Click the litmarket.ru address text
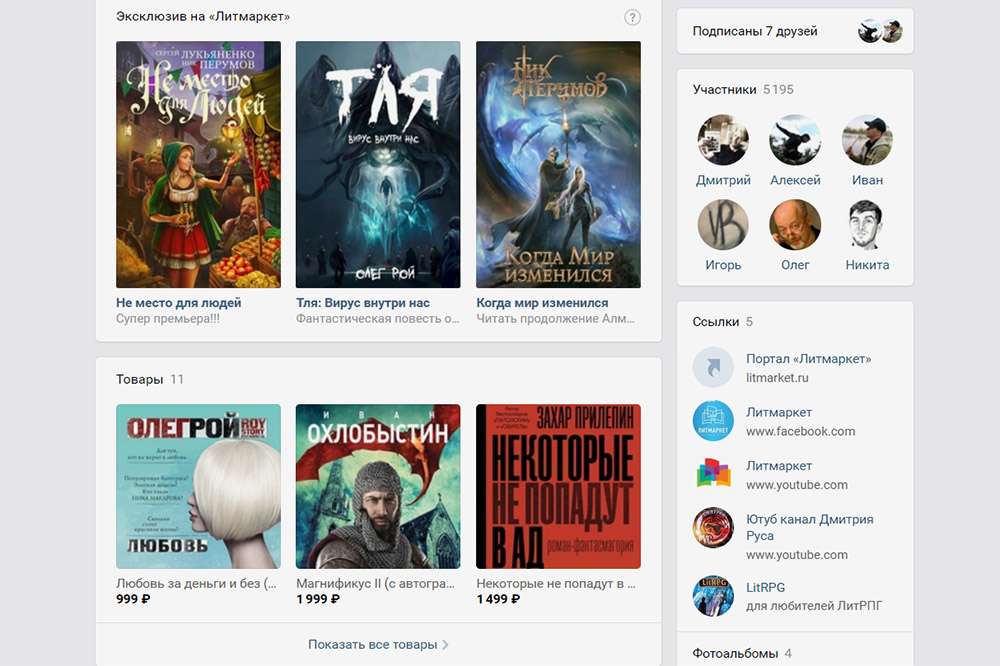 point(777,378)
